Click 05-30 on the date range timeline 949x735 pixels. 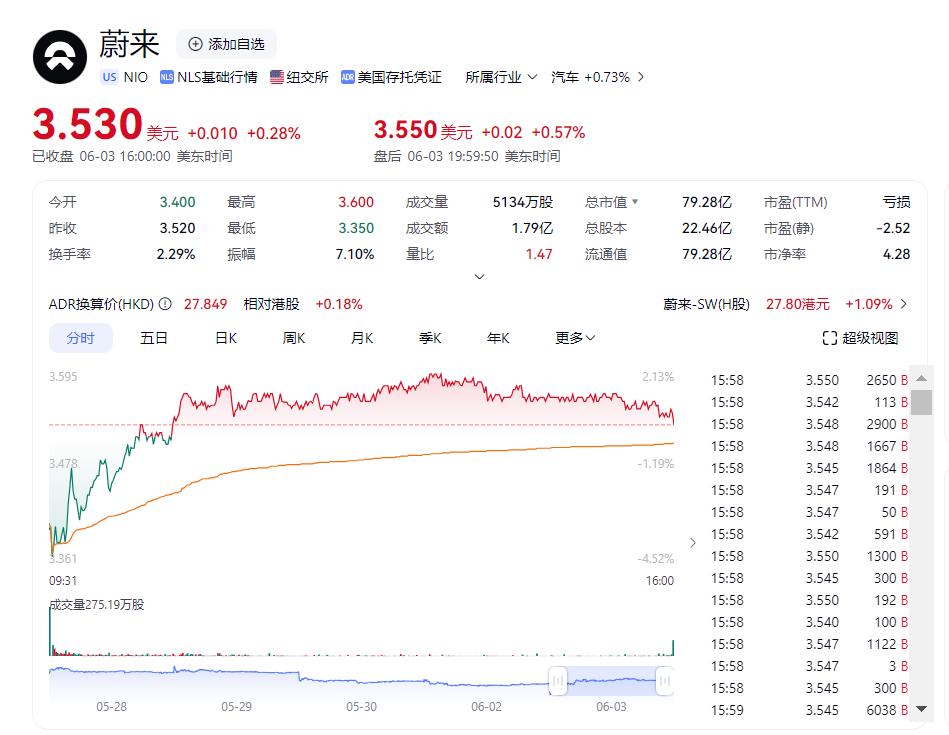pyautogui.click(x=361, y=707)
